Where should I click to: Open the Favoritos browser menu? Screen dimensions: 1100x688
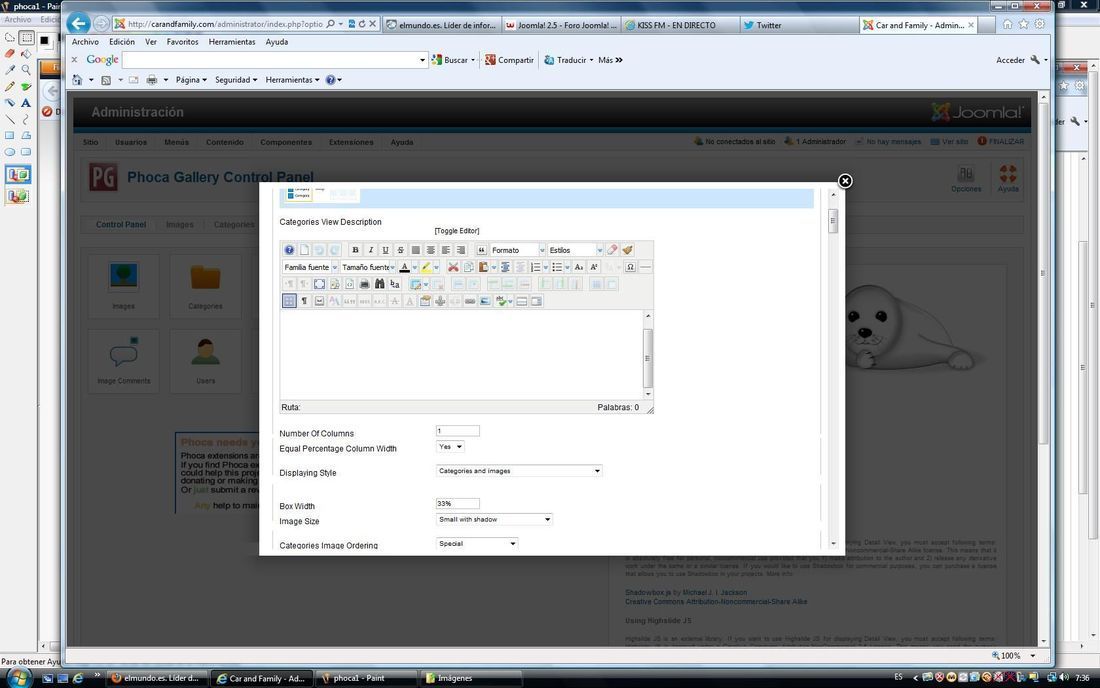(x=182, y=42)
